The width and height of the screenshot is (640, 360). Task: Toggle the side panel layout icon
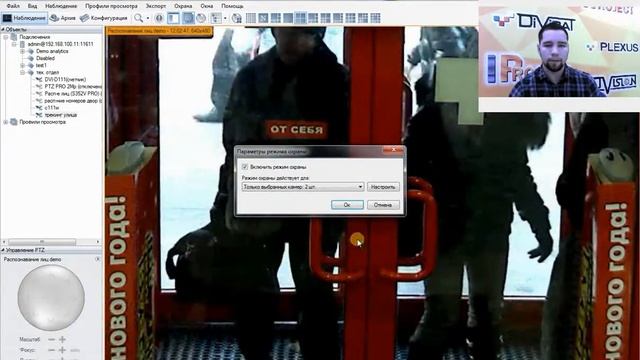[x=173, y=18]
